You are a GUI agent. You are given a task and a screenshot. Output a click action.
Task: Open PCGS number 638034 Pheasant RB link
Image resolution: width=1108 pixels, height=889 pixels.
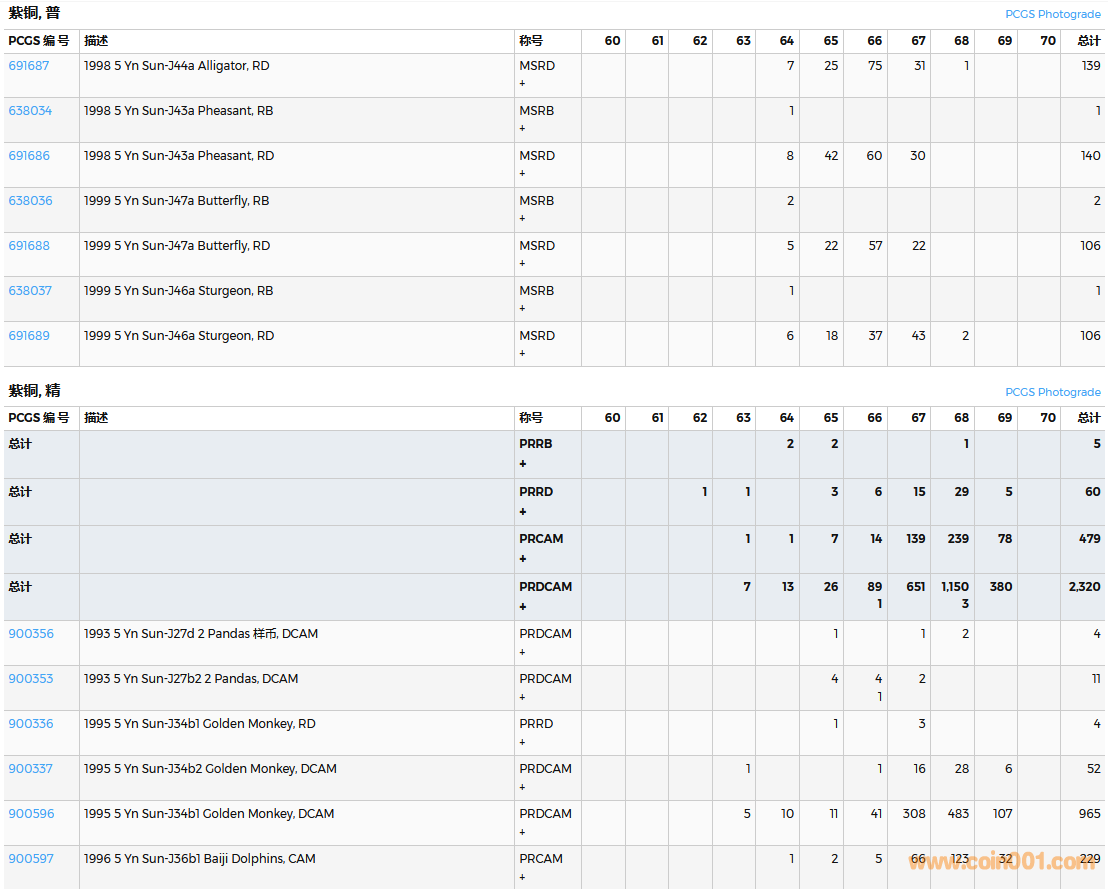pos(30,111)
